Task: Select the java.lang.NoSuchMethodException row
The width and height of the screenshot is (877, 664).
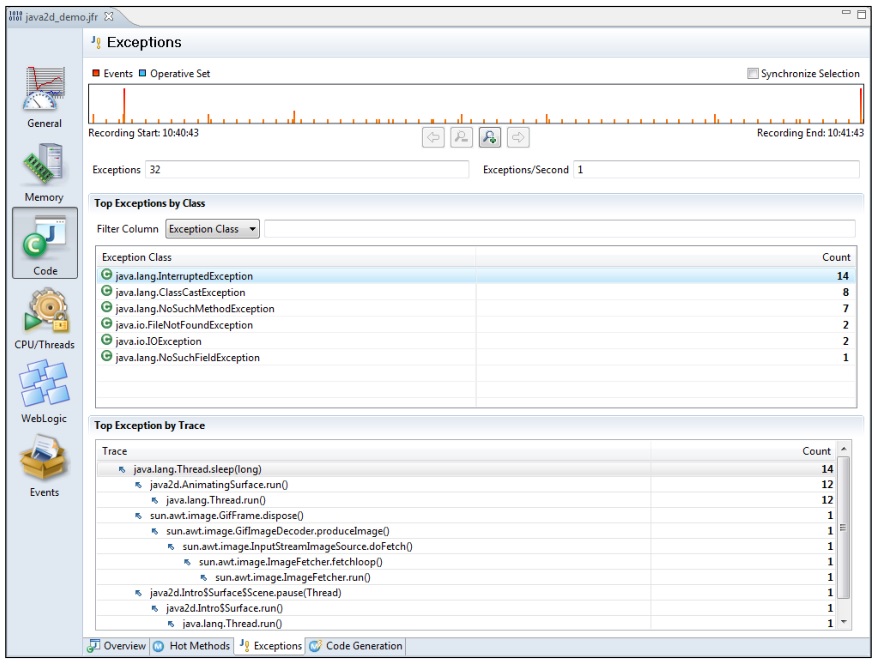Action: pos(476,308)
